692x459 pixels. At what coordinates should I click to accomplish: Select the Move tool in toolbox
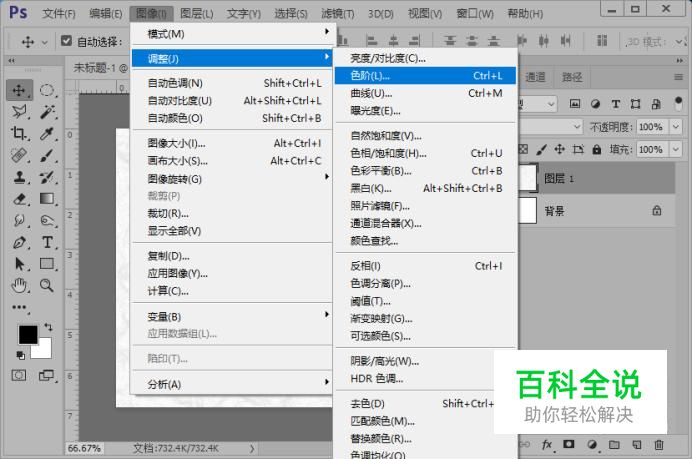coord(19,90)
